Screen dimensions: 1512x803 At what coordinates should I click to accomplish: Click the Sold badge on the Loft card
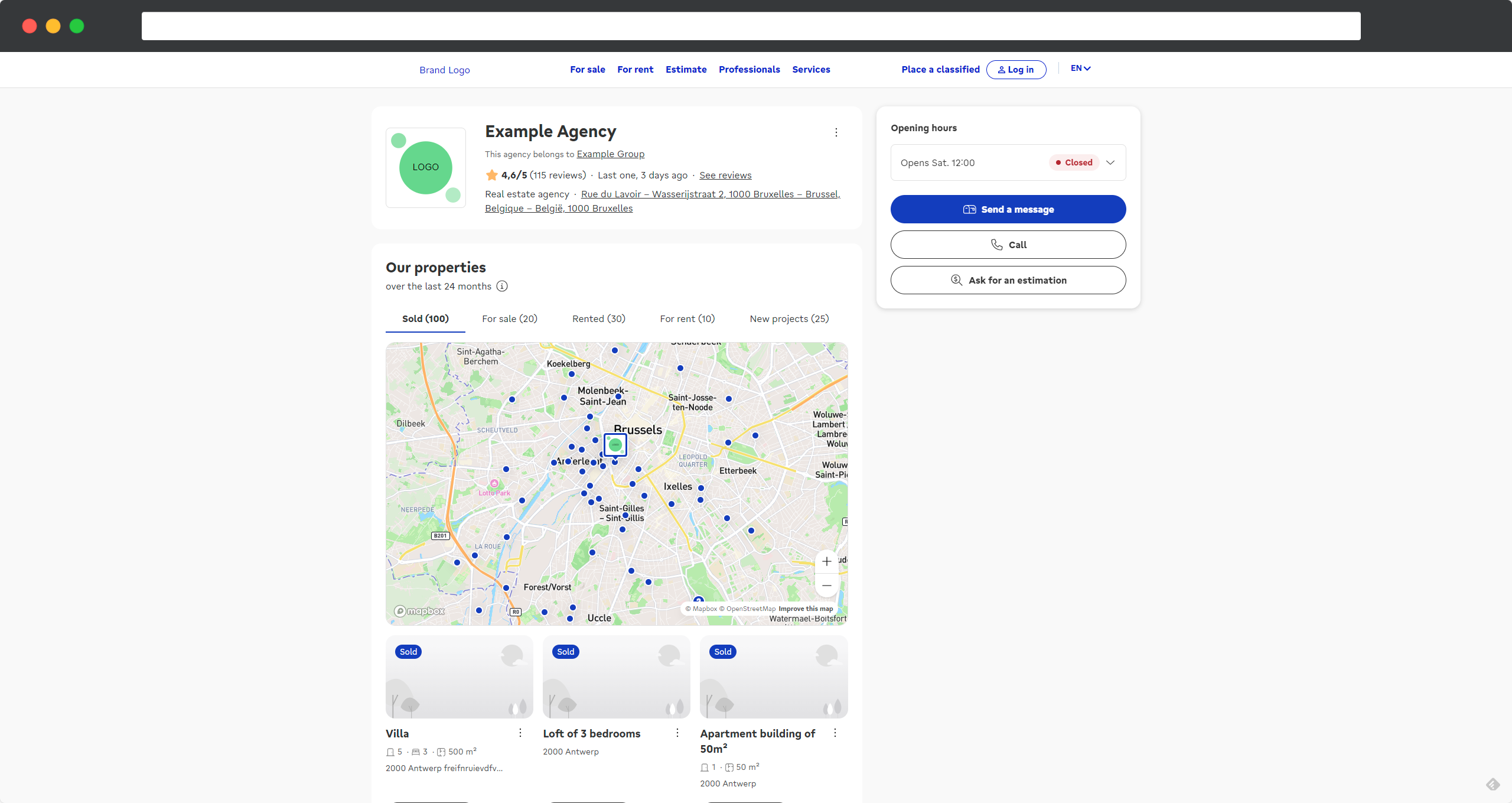click(x=566, y=652)
